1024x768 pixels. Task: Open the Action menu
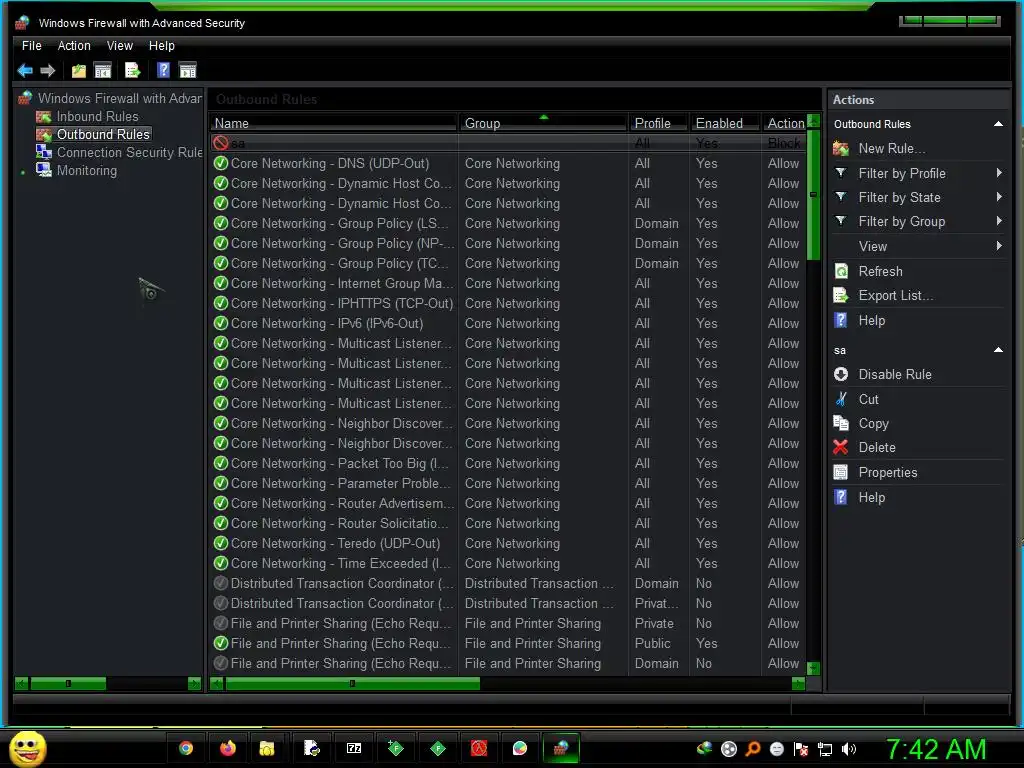(74, 46)
